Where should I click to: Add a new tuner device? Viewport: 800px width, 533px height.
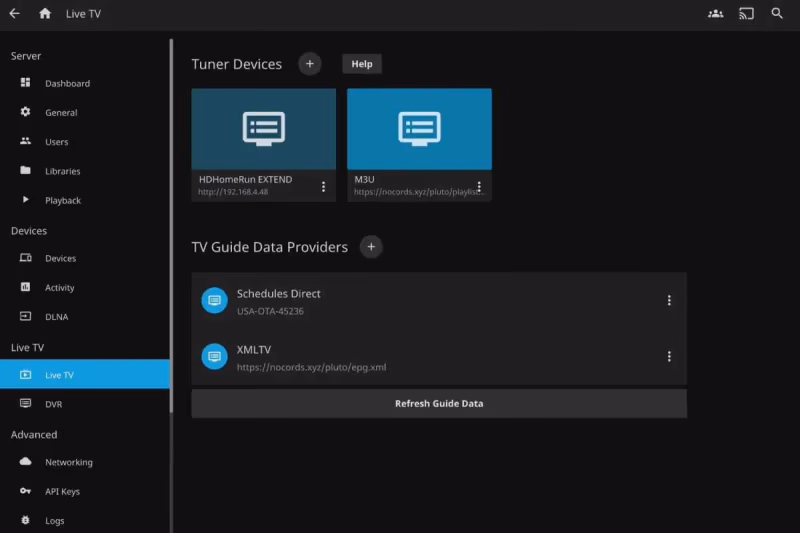(x=310, y=64)
